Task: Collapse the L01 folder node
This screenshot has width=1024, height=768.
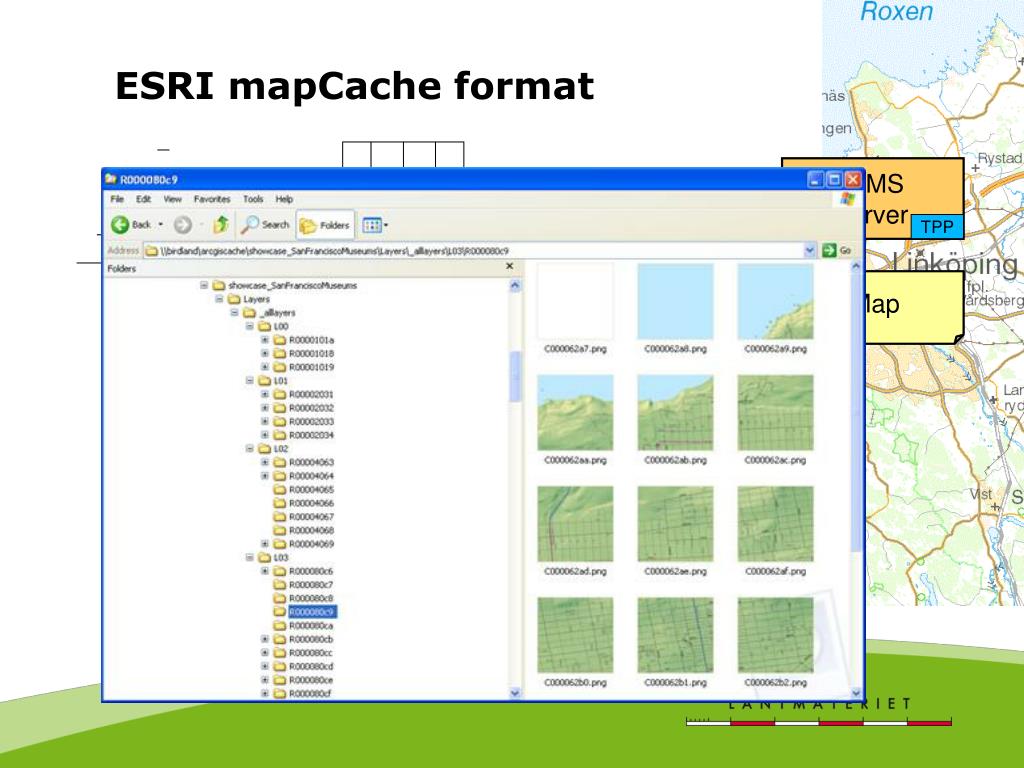Action: (249, 380)
